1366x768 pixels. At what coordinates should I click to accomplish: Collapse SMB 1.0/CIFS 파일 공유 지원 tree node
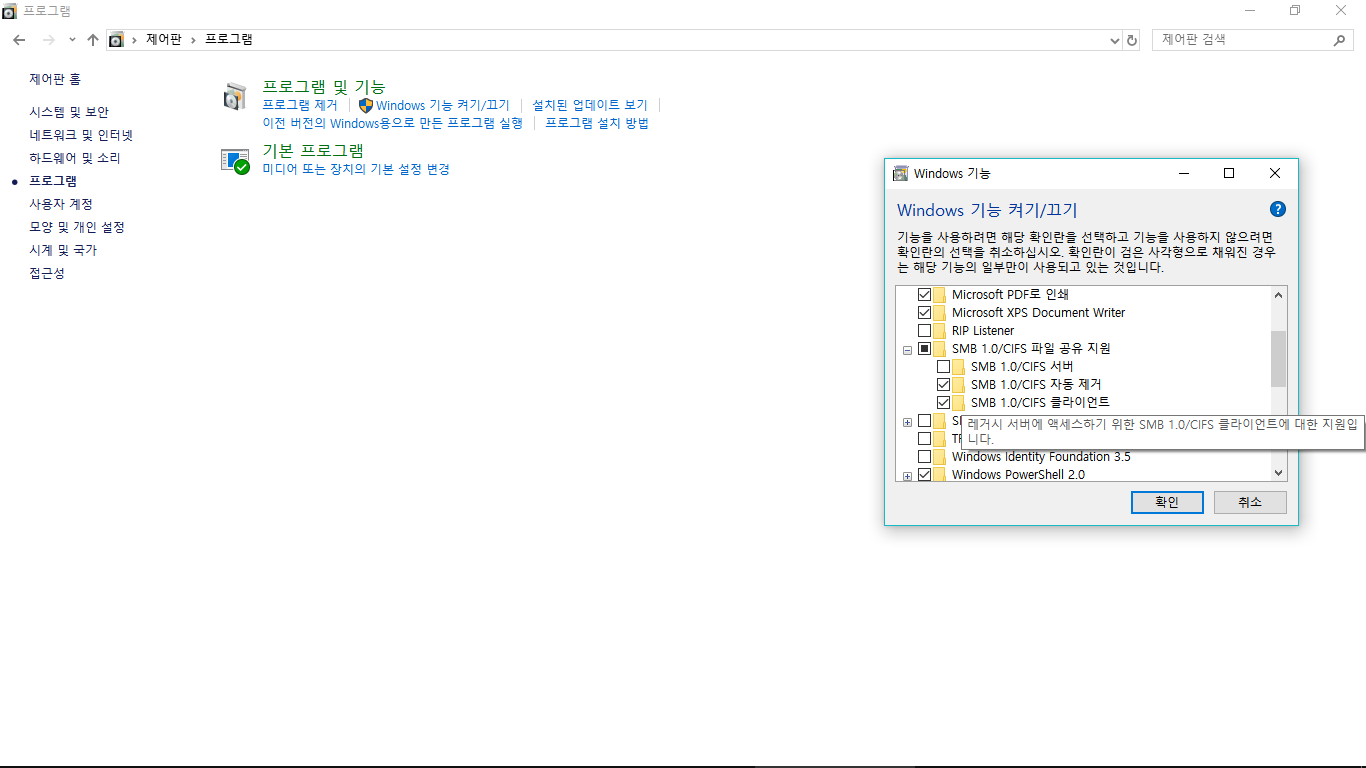click(x=907, y=349)
